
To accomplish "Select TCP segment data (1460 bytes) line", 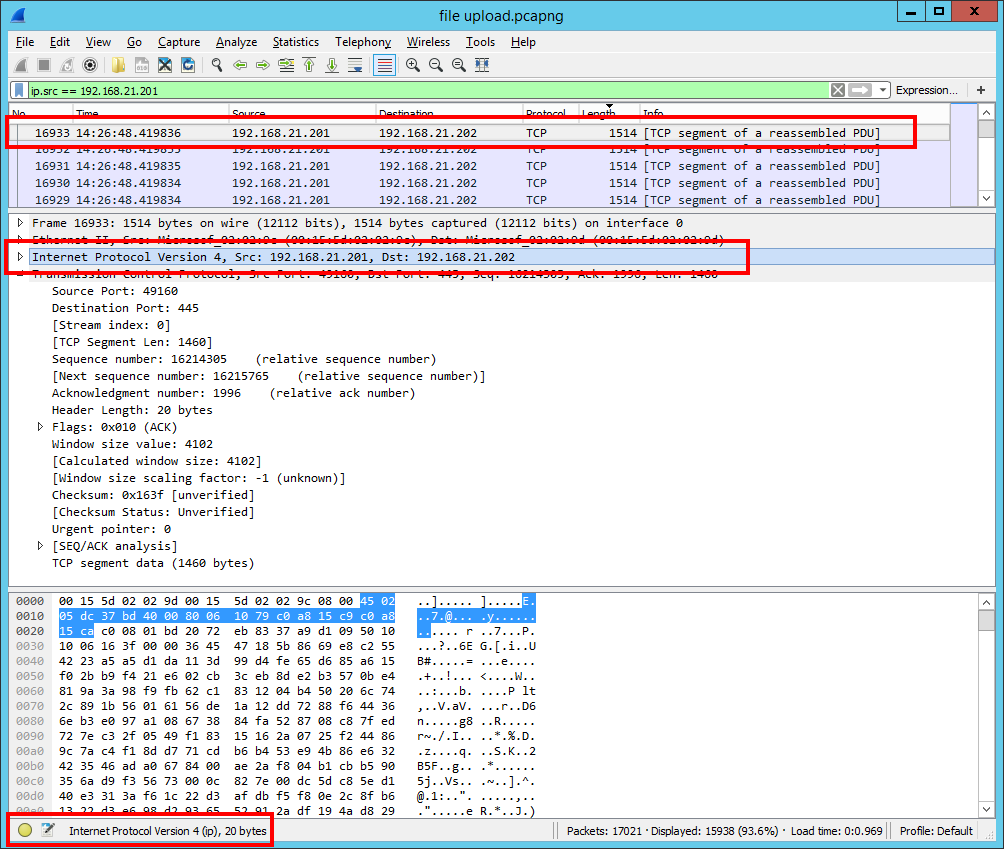I will (153, 563).
